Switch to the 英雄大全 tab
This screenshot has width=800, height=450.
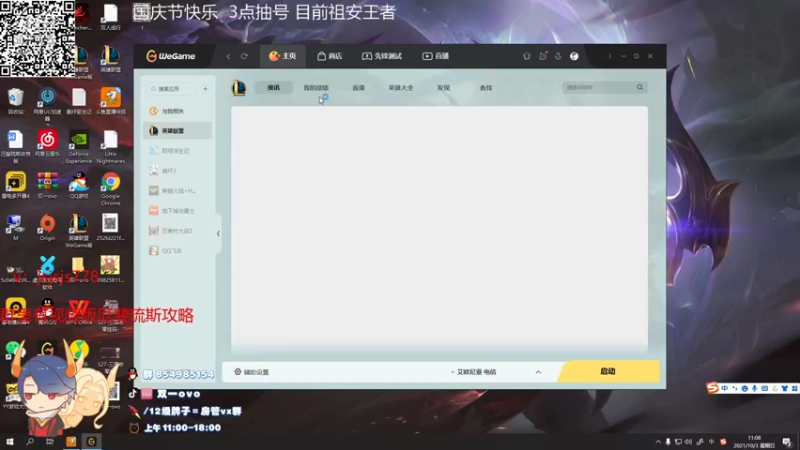coord(401,88)
